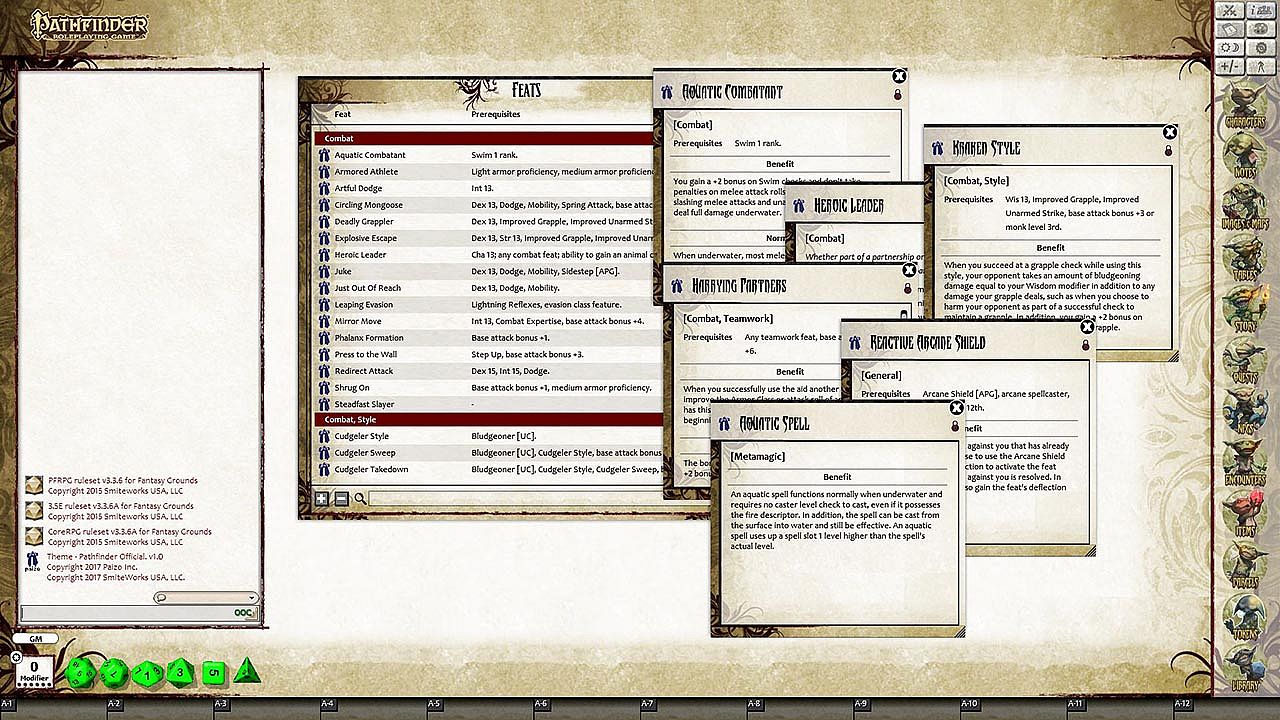Open the chat speaker dropdown arrow
The height and width of the screenshot is (720, 1280).
click(x=252, y=598)
